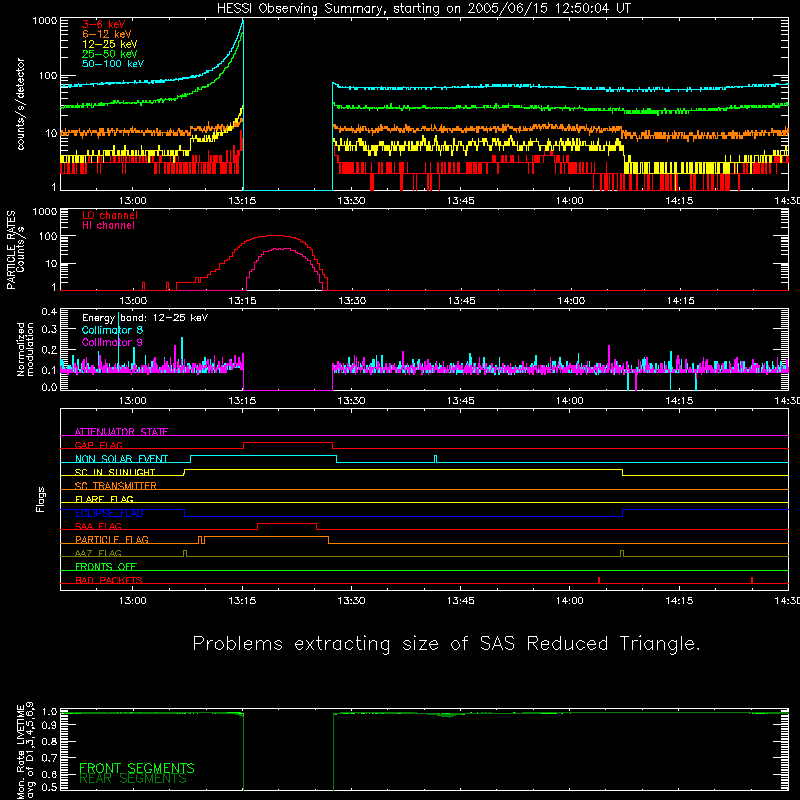This screenshot has width=800, height=800.
Task: Click the PARTICLE_FLAG label
Action: (x=112, y=539)
